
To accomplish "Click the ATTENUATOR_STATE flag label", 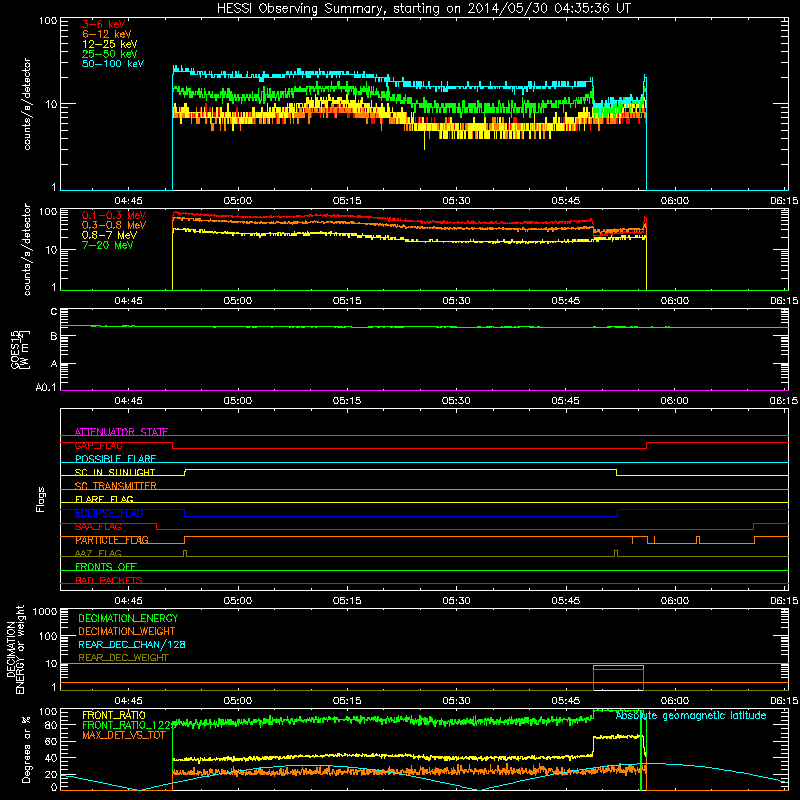I will pos(121,432).
